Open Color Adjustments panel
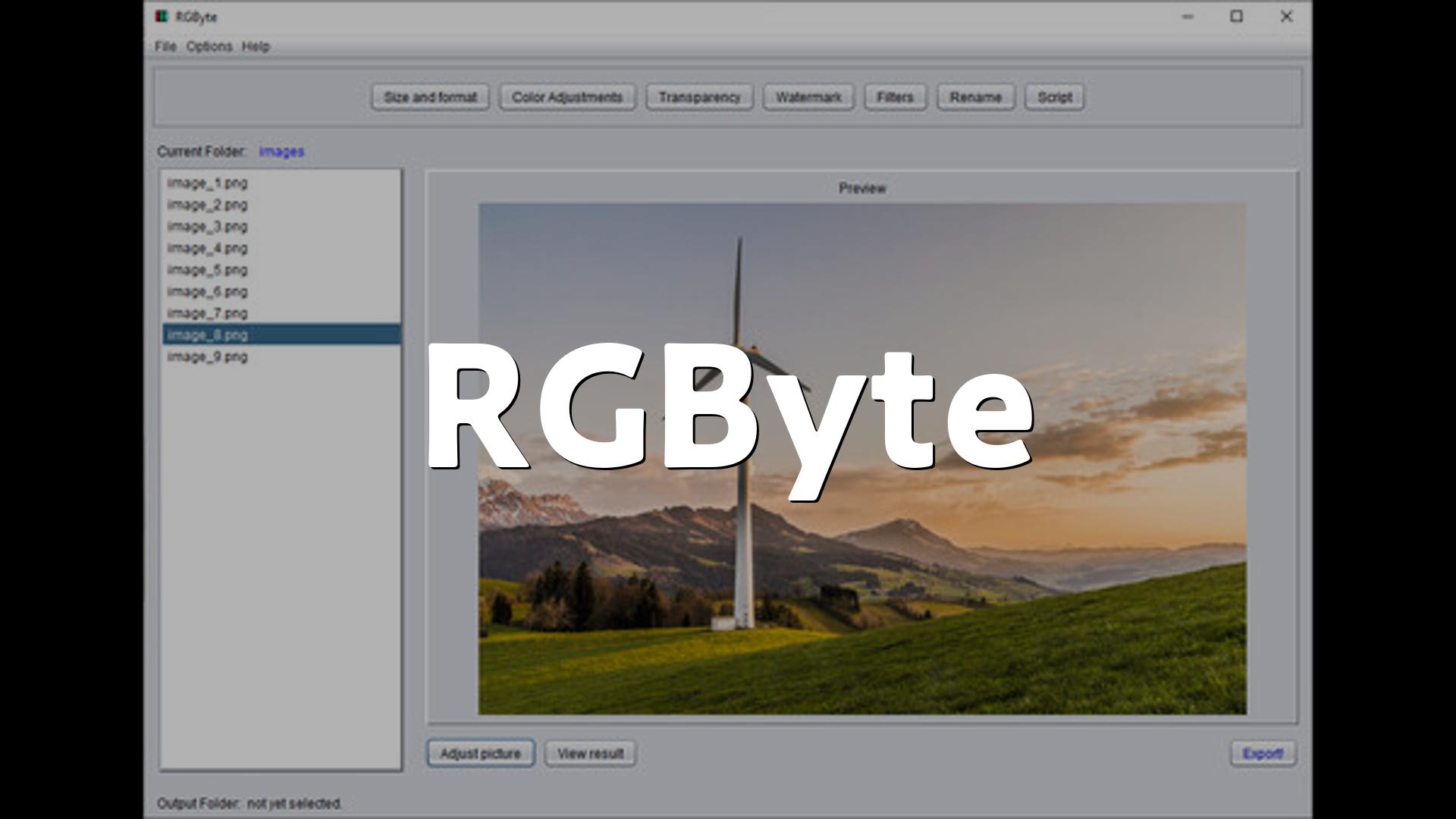Screen dimensions: 1456x819 point(567,97)
